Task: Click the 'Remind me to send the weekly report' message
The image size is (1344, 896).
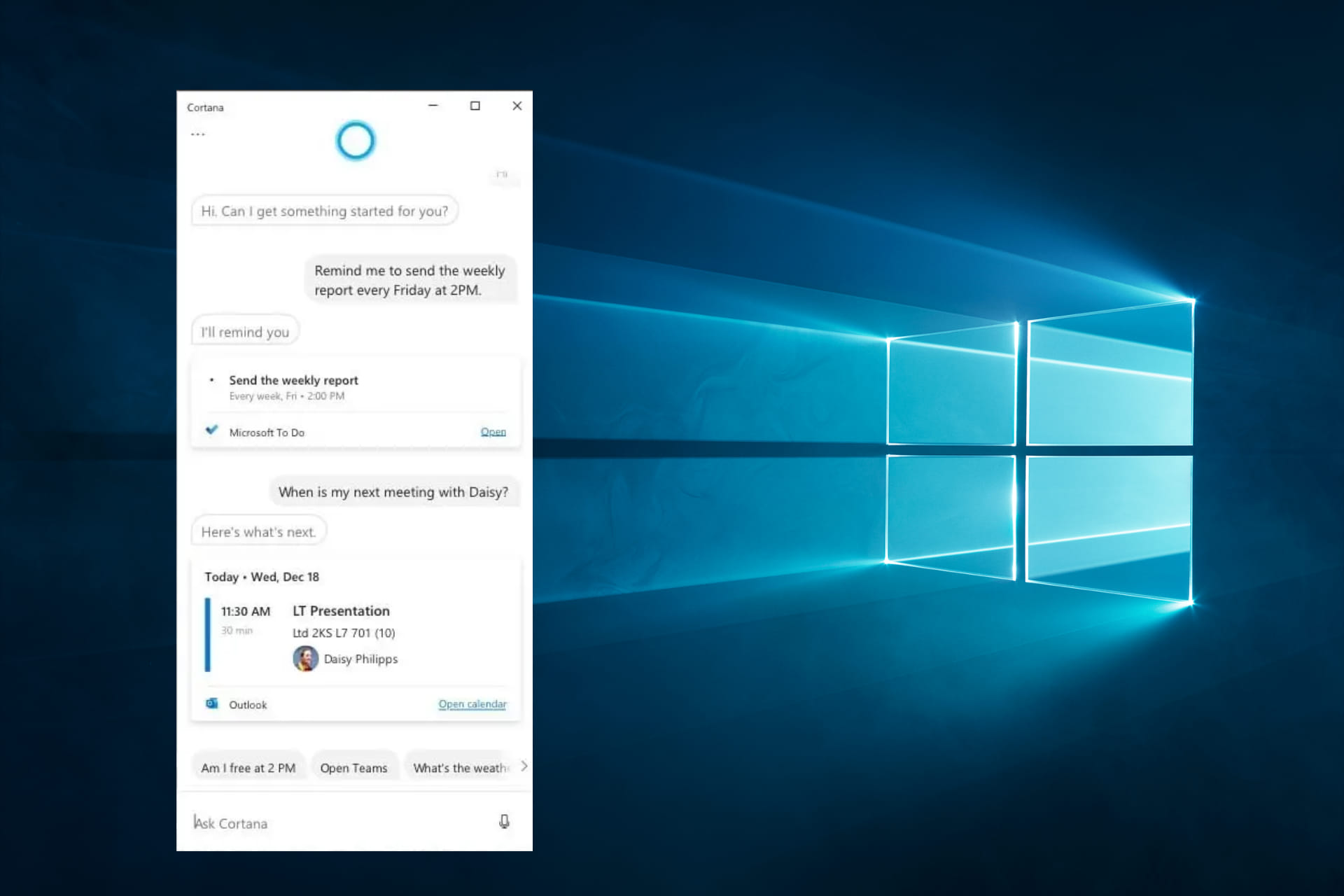Action: (x=410, y=280)
